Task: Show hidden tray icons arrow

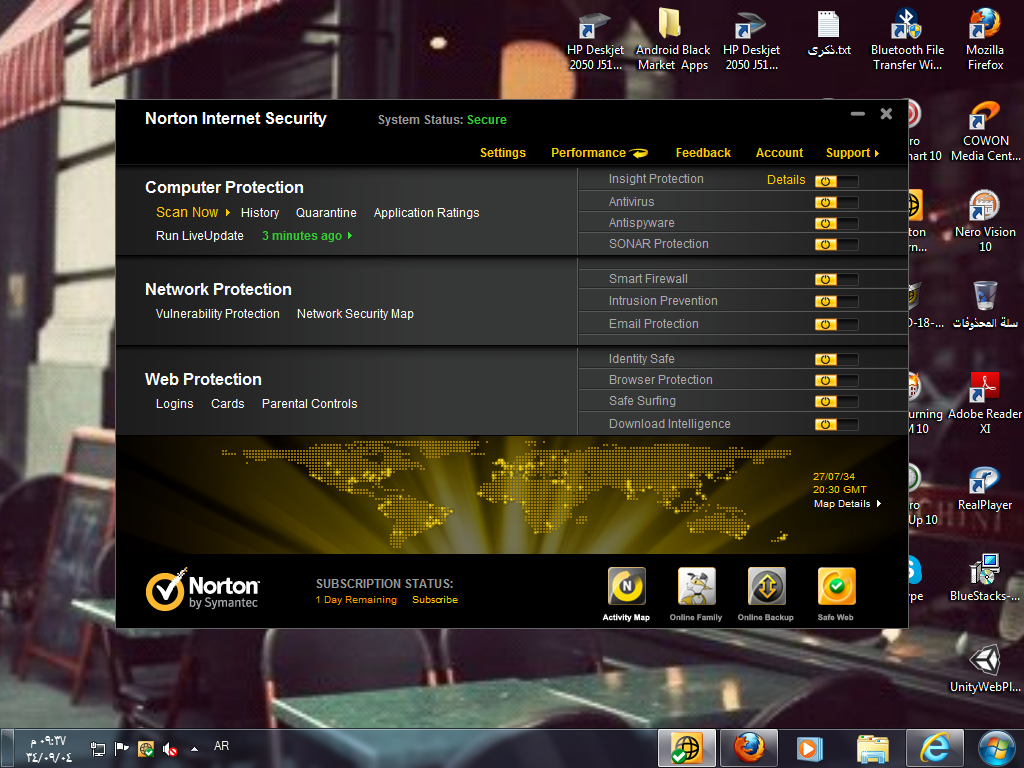Action: point(194,749)
